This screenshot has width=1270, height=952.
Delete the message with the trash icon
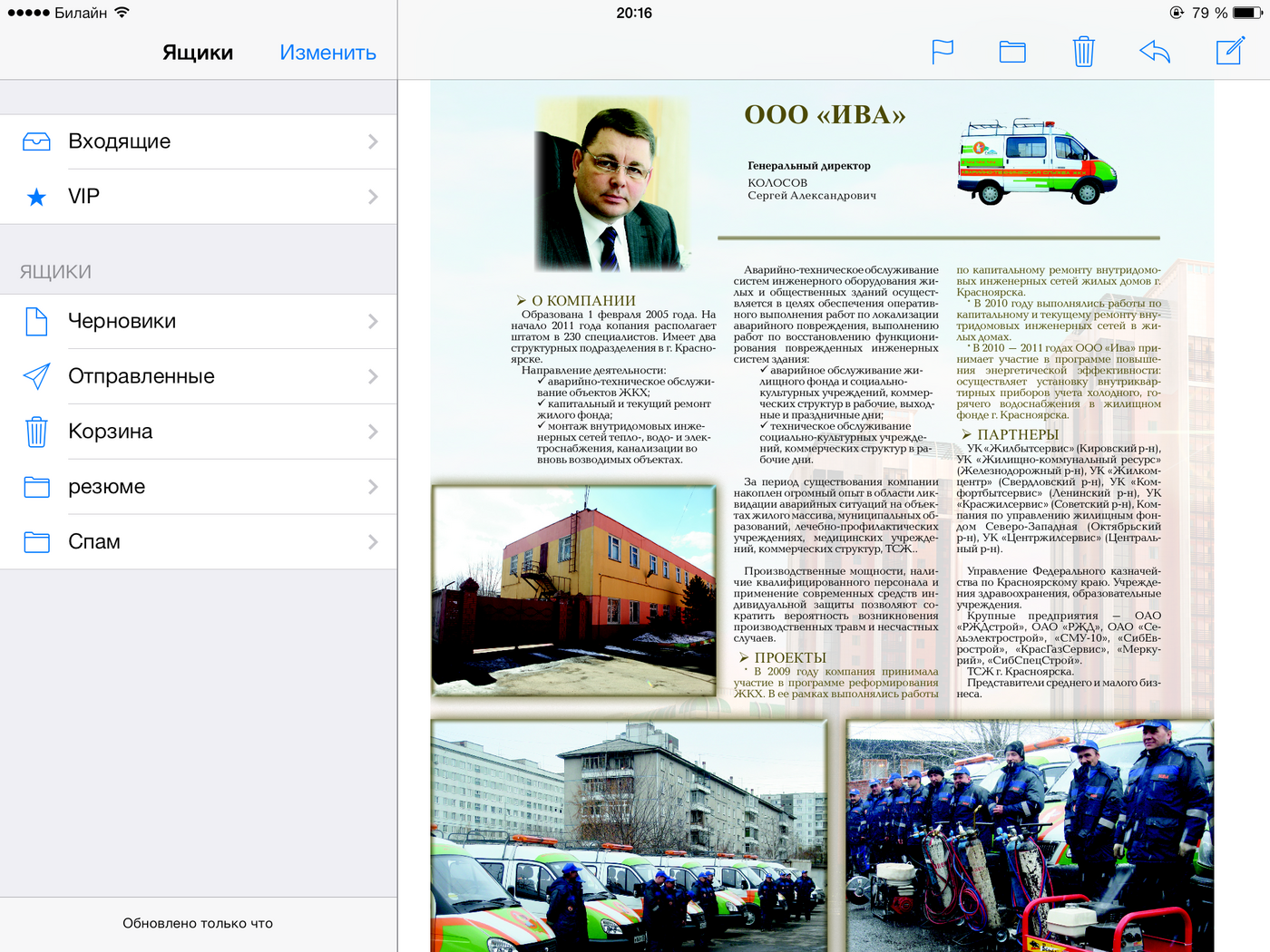1083,52
